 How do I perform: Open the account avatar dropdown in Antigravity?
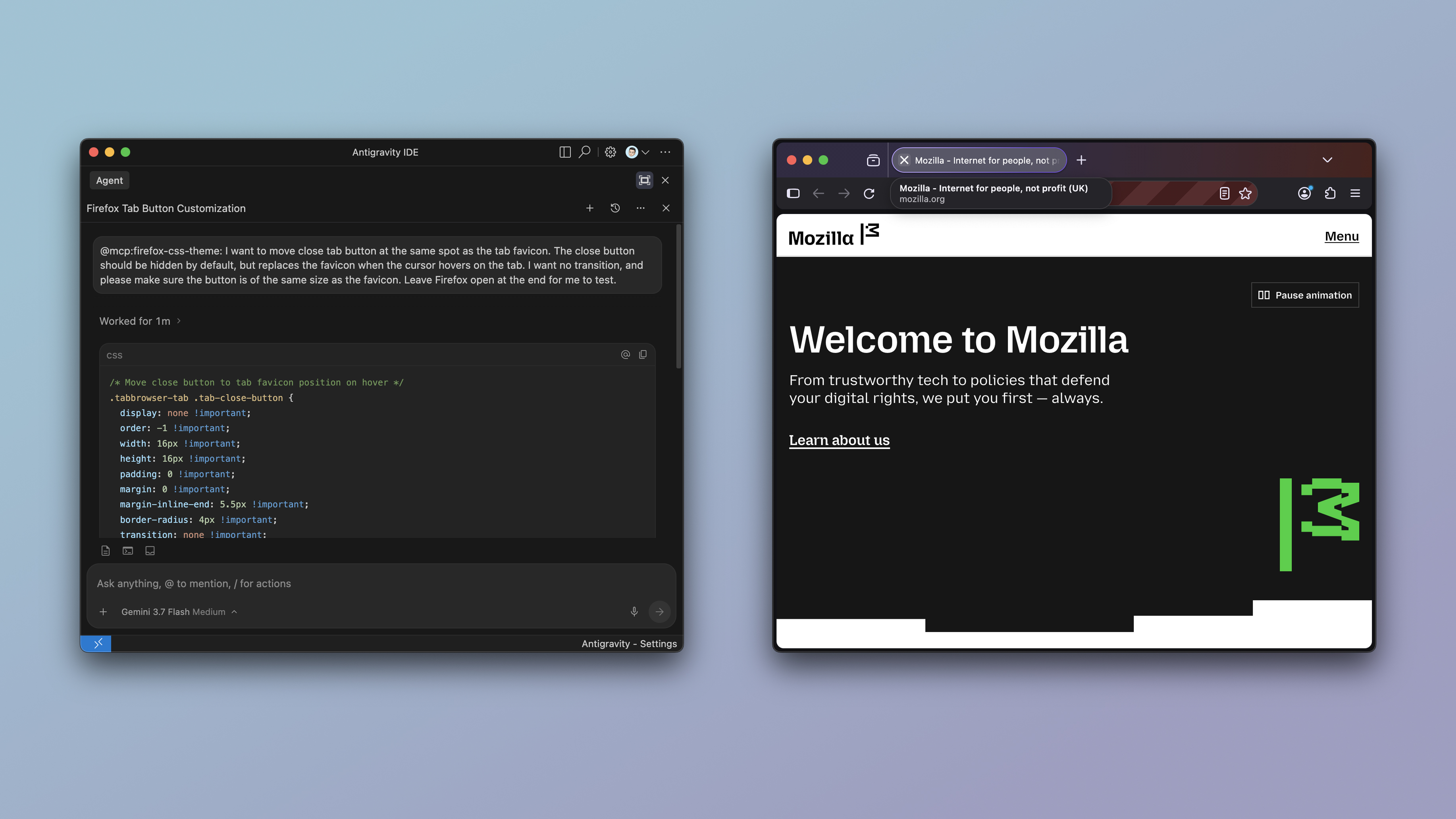point(637,152)
